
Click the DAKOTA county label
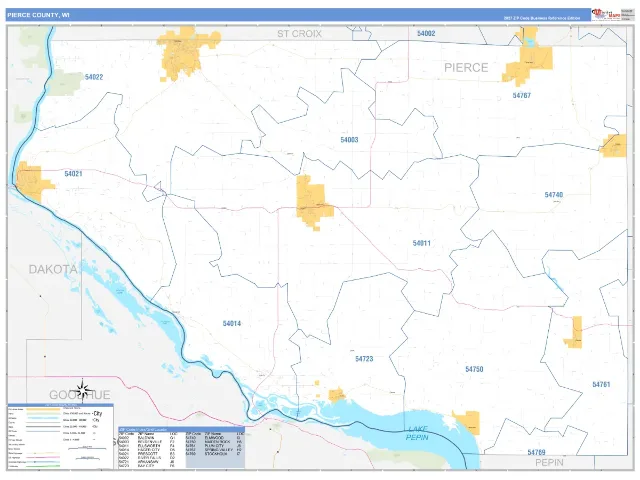tap(53, 269)
